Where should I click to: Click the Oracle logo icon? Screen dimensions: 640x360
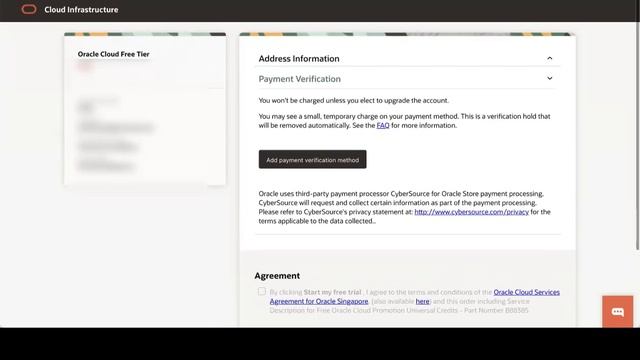pos(29,9)
